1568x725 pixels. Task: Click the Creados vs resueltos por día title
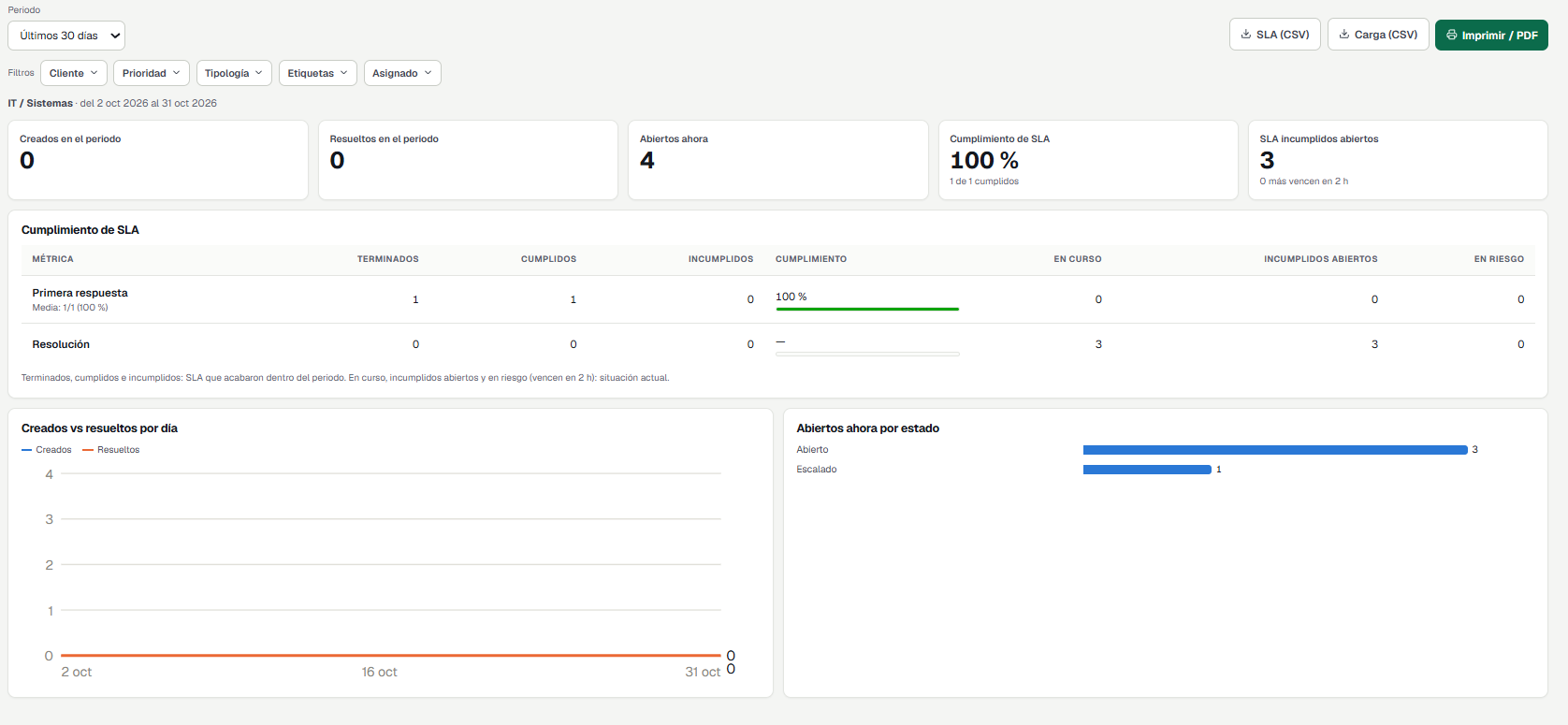tap(99, 428)
